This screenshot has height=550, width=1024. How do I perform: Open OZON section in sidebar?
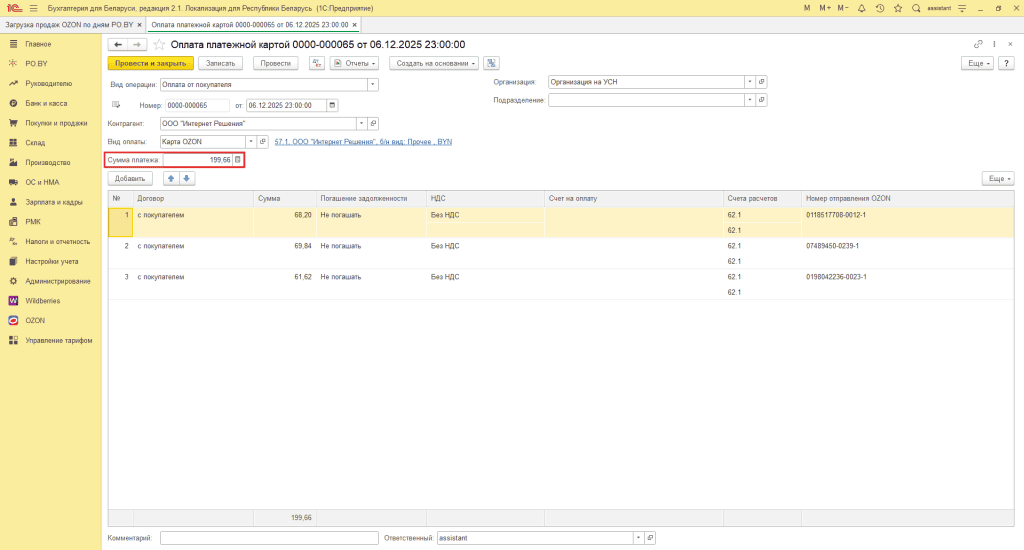pos(35,321)
